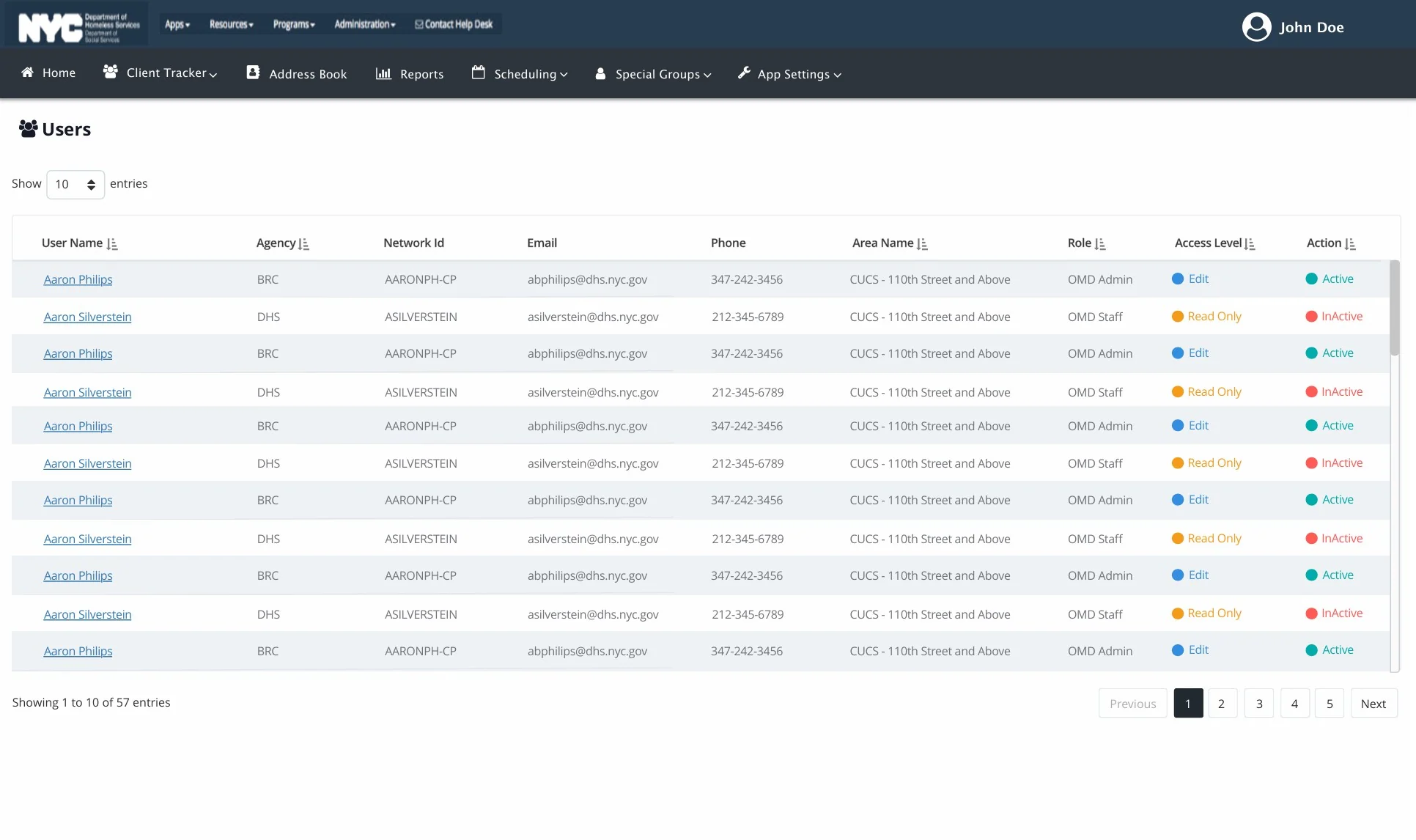1416x840 pixels.
Task: Click the Phone column header
Action: (x=728, y=243)
